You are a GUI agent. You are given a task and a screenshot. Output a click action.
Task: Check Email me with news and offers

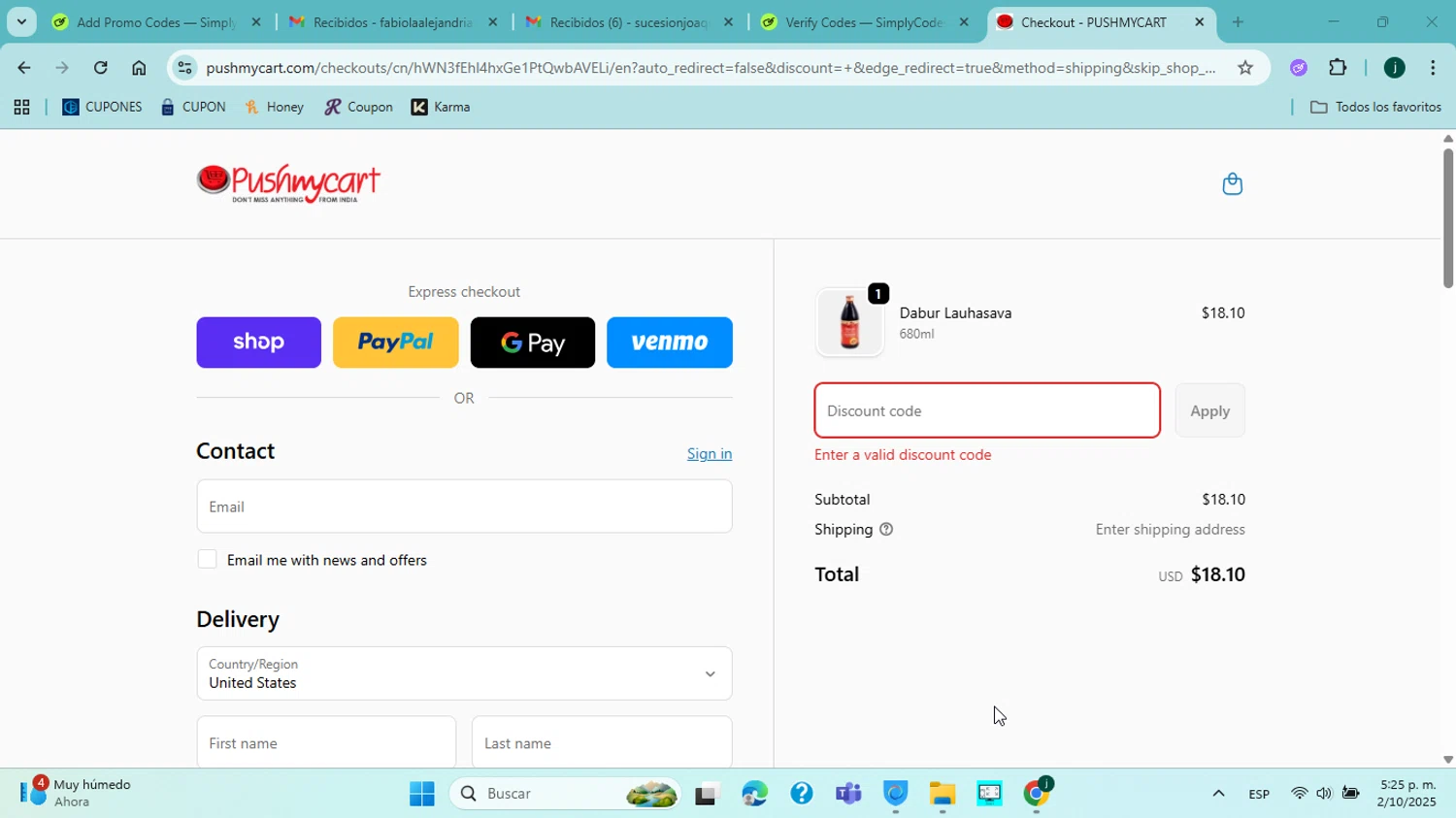[207, 560]
